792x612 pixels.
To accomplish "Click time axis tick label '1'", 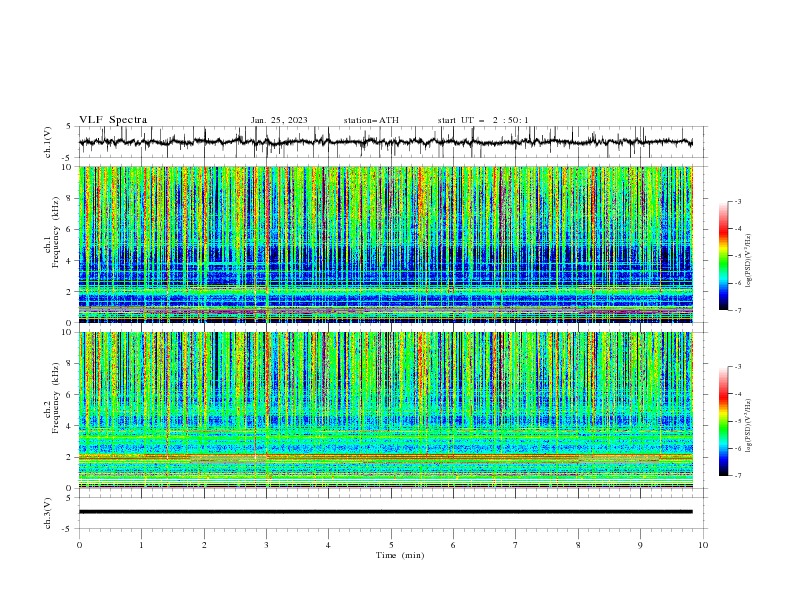I will pyautogui.click(x=141, y=545).
